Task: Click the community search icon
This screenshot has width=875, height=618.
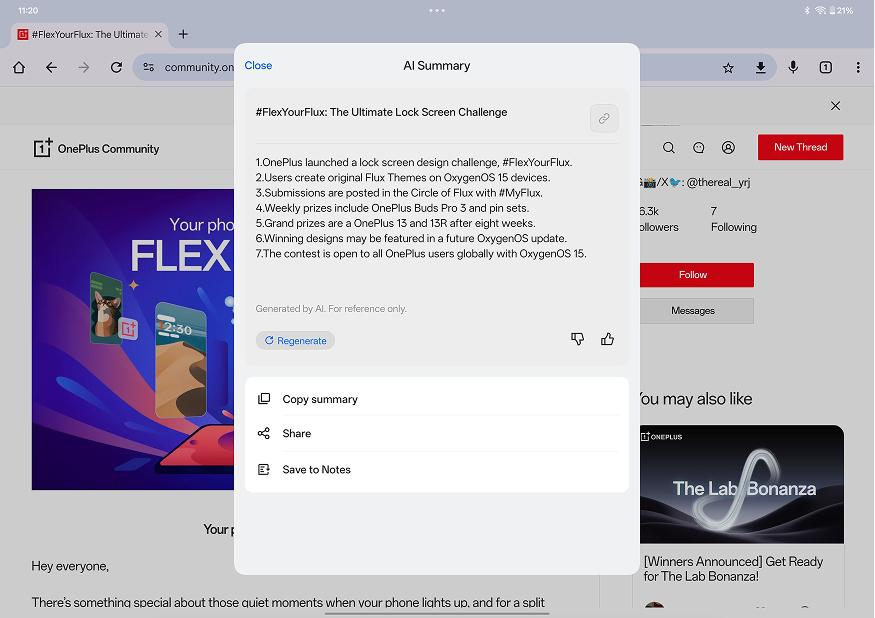Action: (x=669, y=148)
